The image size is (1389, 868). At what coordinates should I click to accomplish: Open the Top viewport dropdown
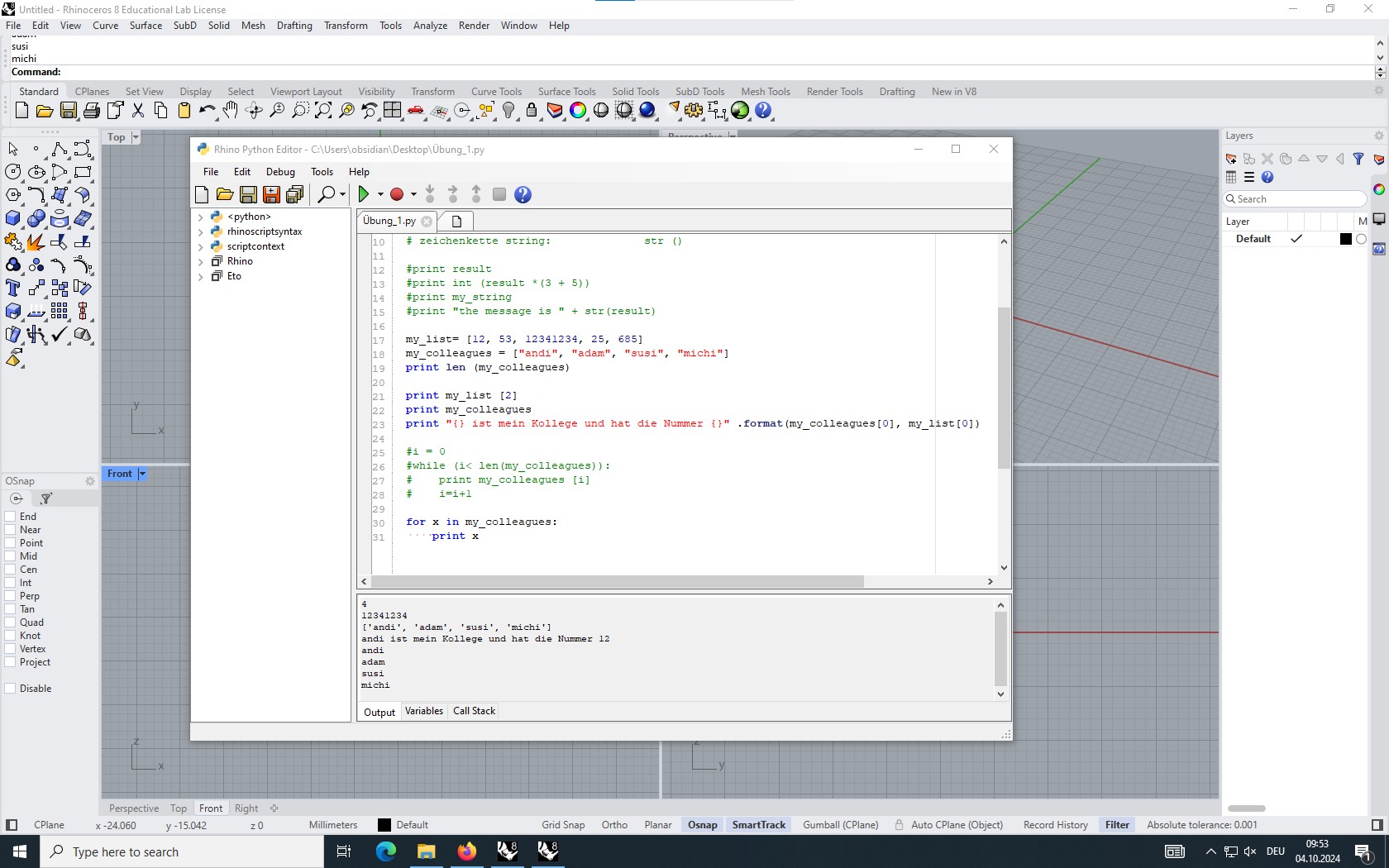135,136
